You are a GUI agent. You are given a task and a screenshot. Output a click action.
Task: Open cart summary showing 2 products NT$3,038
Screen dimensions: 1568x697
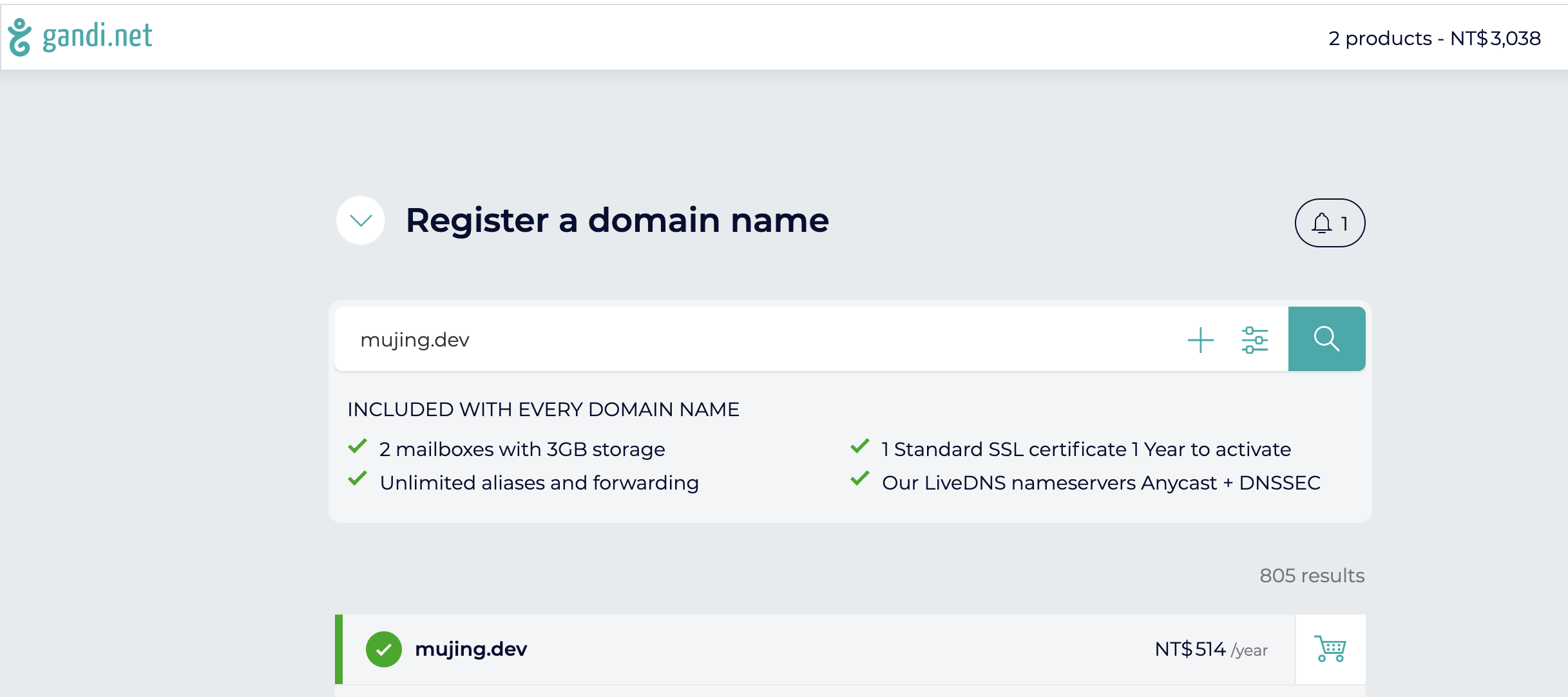click(1435, 38)
